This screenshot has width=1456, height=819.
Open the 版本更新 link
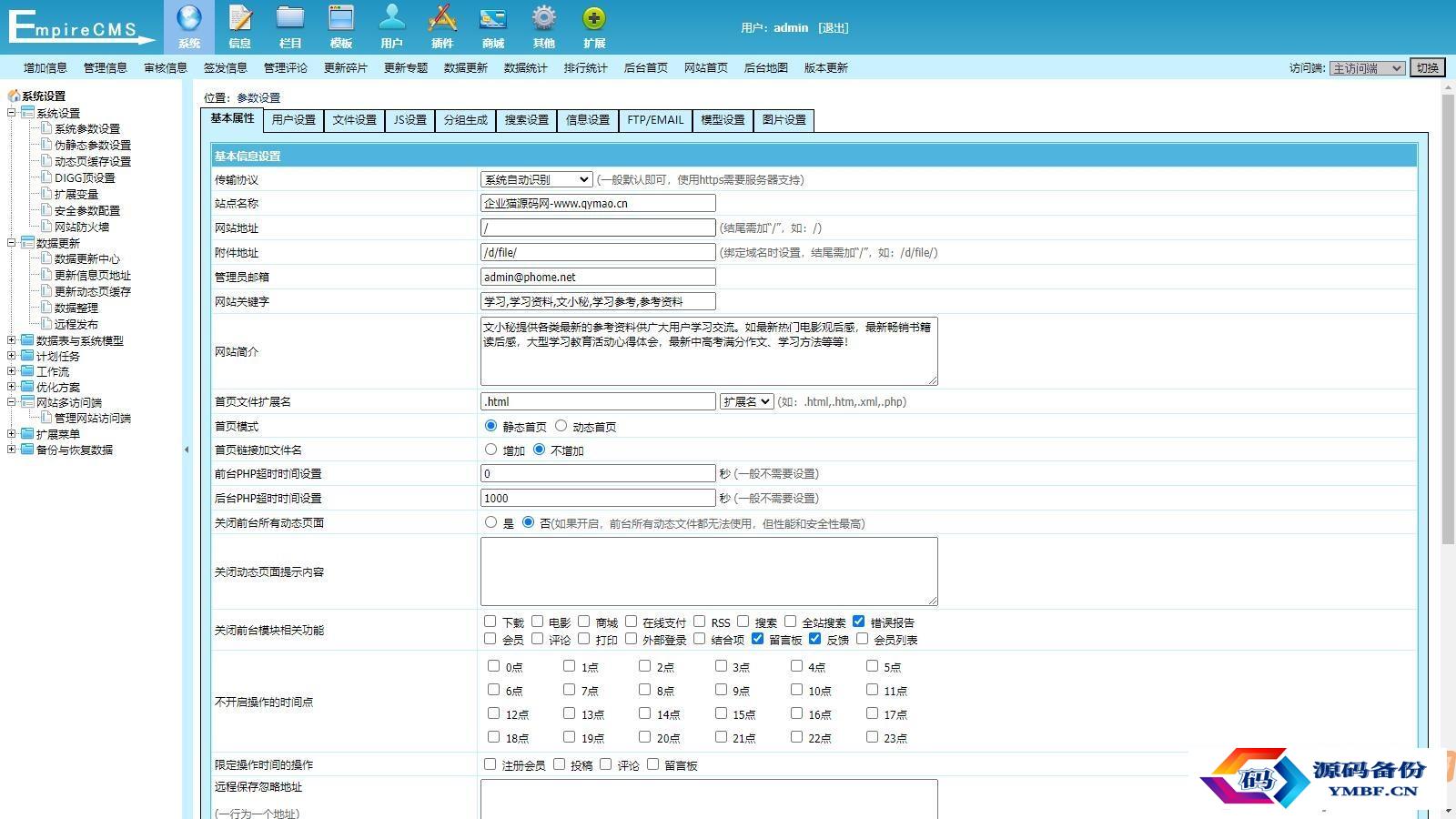pos(826,68)
